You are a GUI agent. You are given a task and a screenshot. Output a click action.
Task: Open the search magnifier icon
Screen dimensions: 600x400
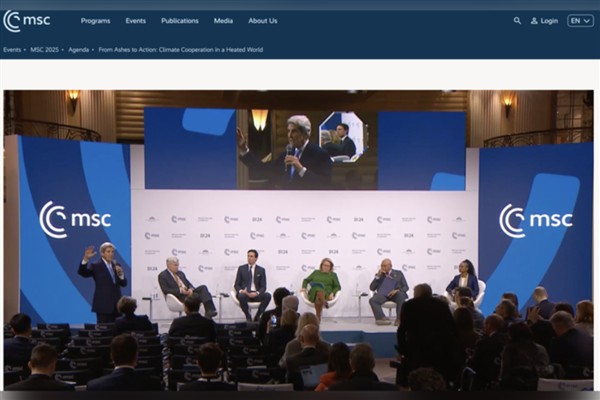[x=517, y=20]
